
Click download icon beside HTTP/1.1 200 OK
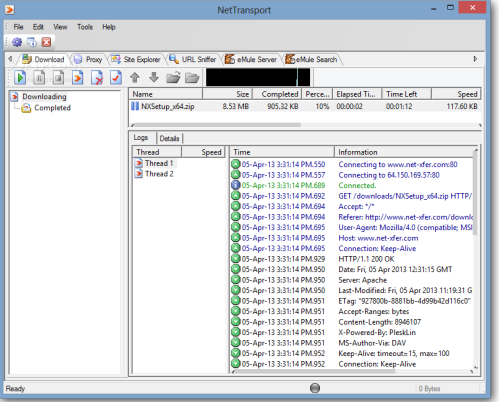click(x=236, y=259)
